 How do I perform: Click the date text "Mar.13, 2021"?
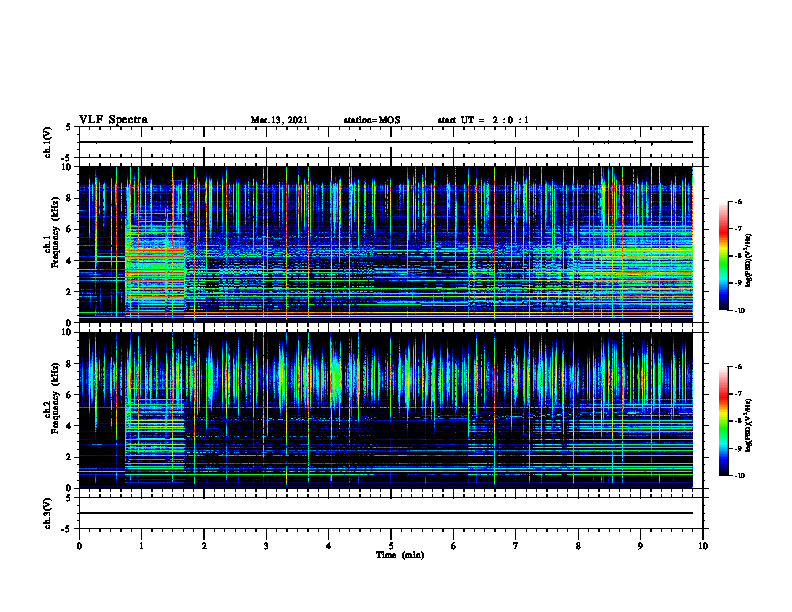click(x=279, y=120)
